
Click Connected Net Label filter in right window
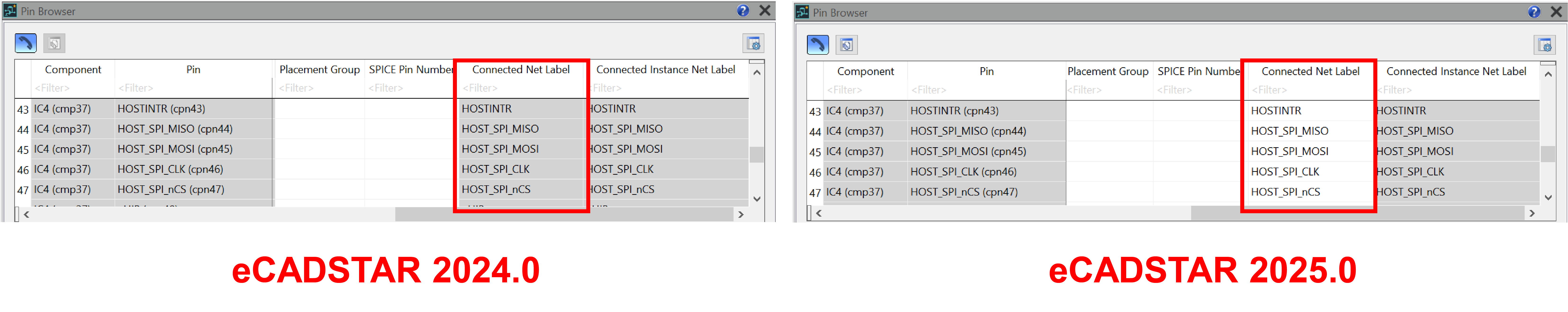[1309, 90]
